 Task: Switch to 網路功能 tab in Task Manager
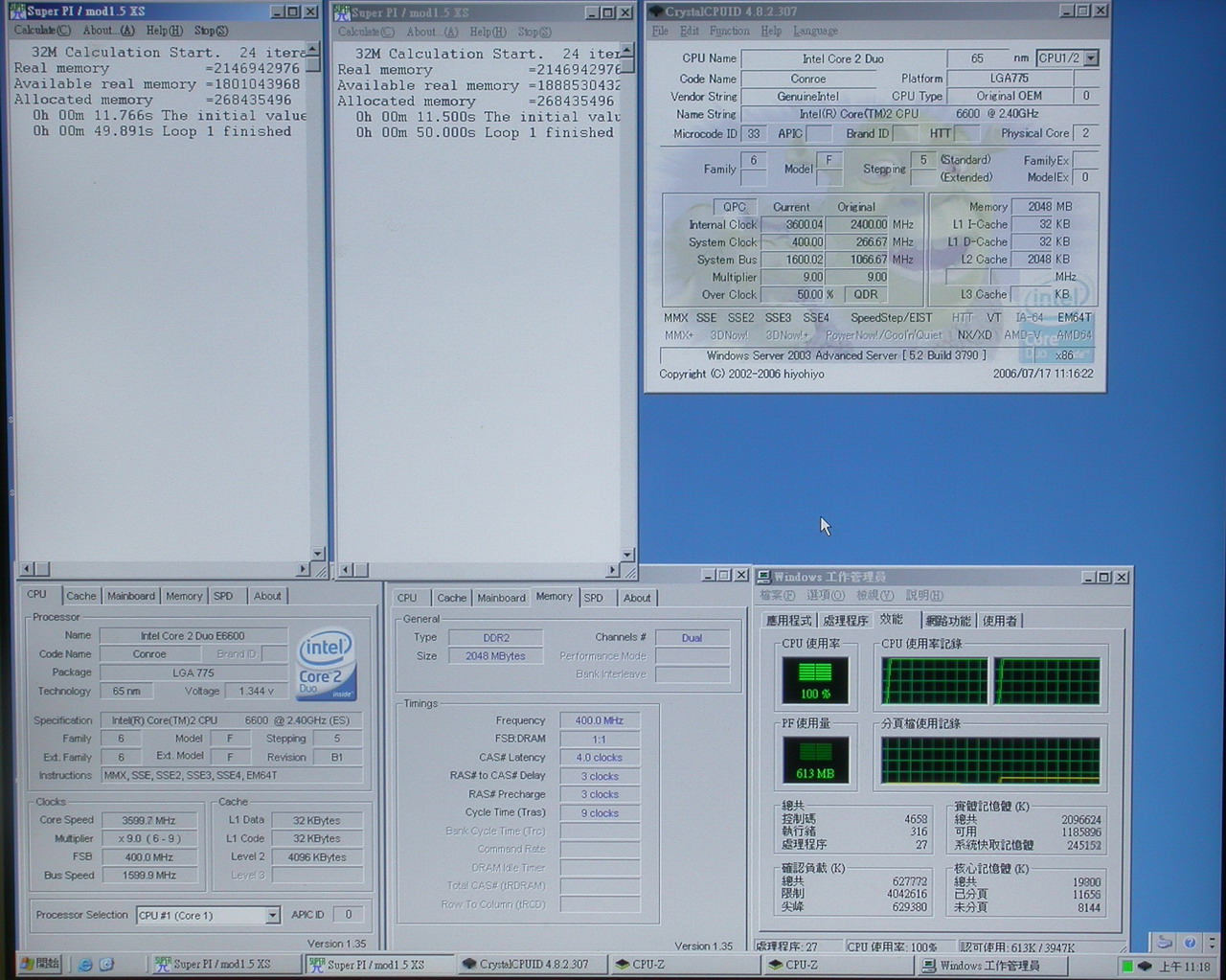tap(948, 621)
